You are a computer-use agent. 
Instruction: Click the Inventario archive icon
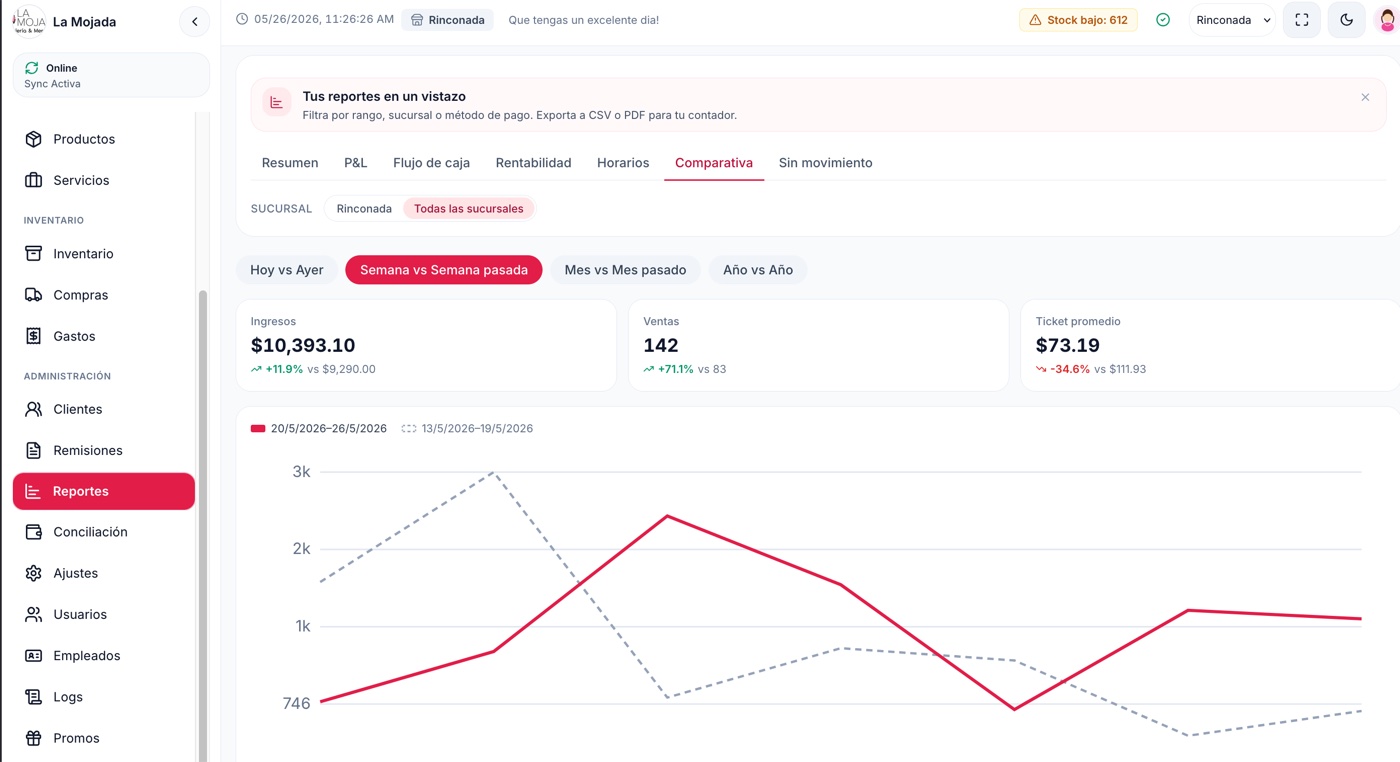pos(34,254)
